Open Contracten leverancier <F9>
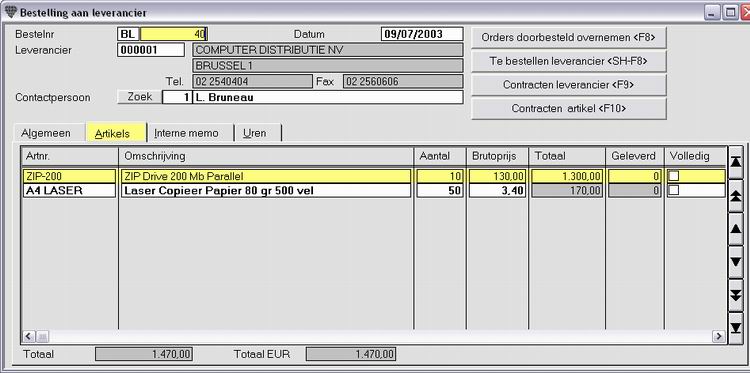Viewport: 750px width, 373px height. pyautogui.click(x=569, y=85)
